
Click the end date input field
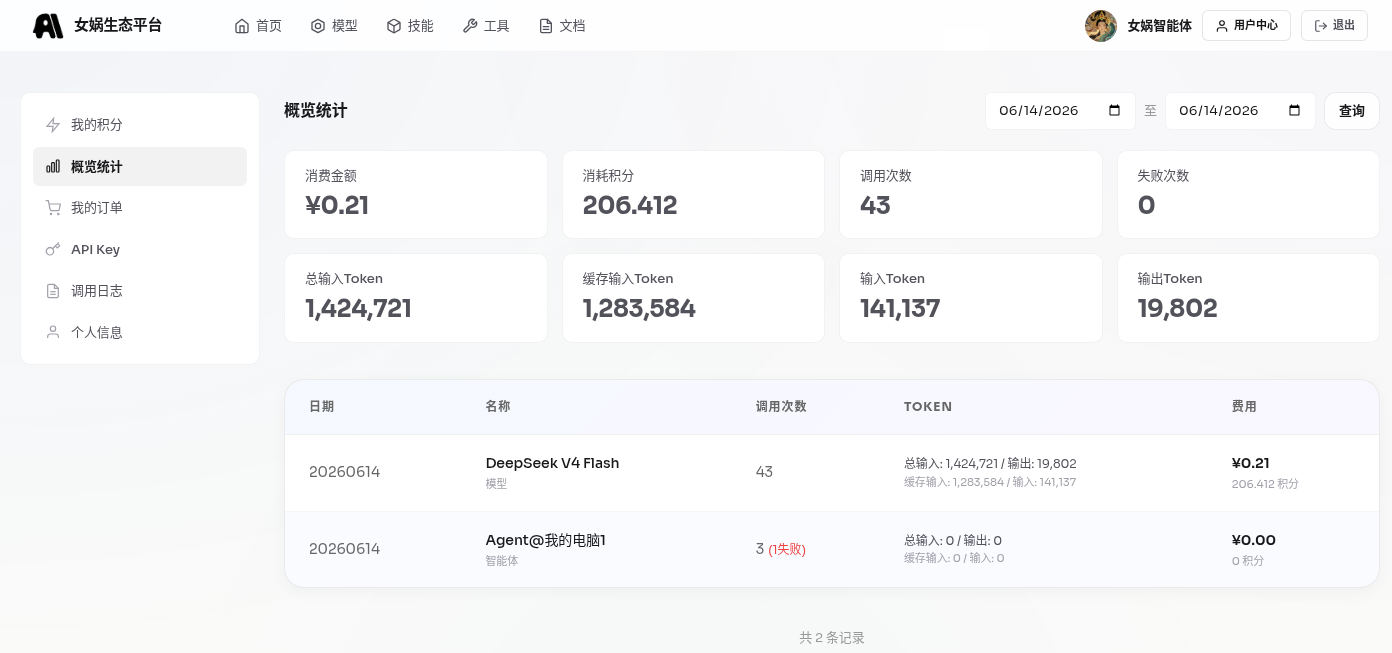tap(1240, 111)
